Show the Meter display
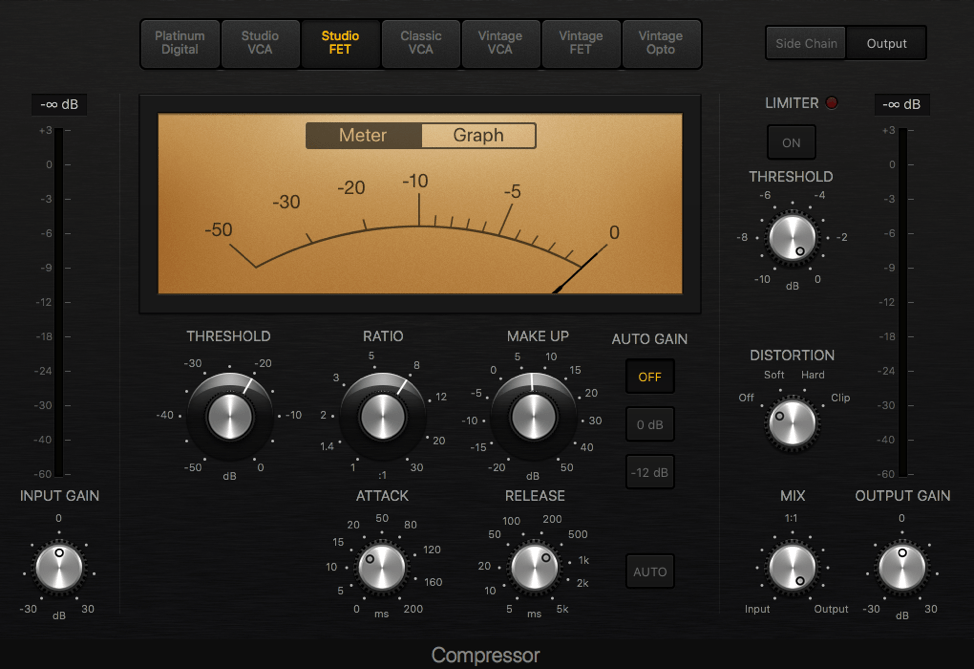This screenshot has height=669, width=974. pyautogui.click(x=363, y=135)
